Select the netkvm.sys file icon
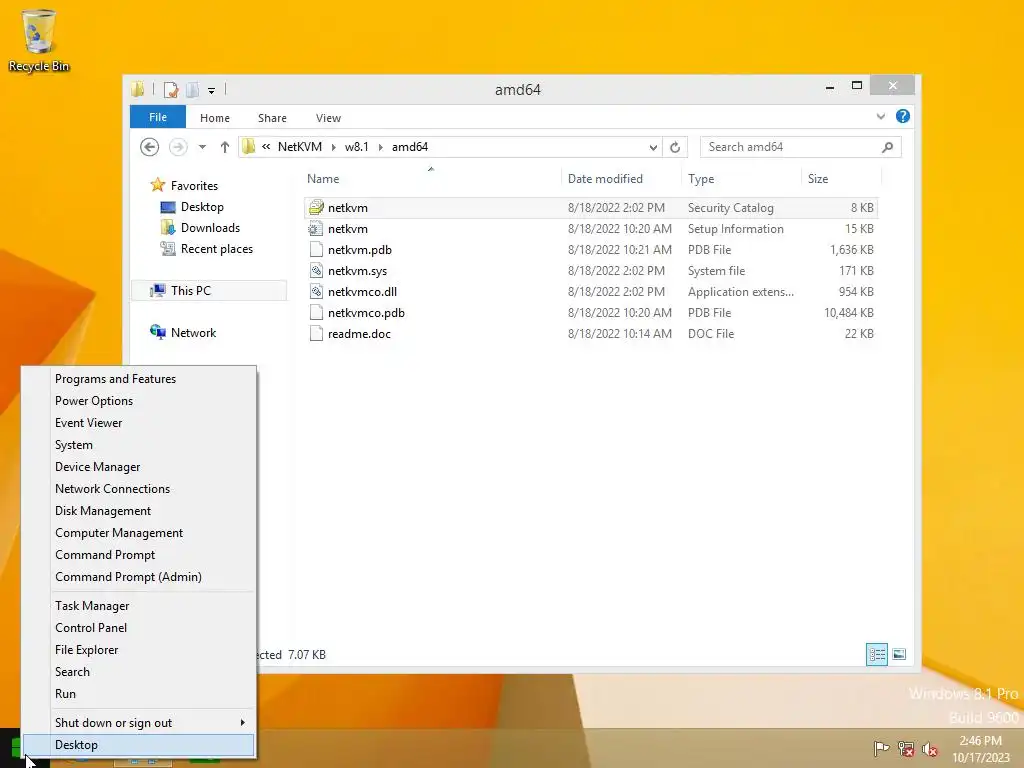The width and height of the screenshot is (1024, 768). (316, 270)
